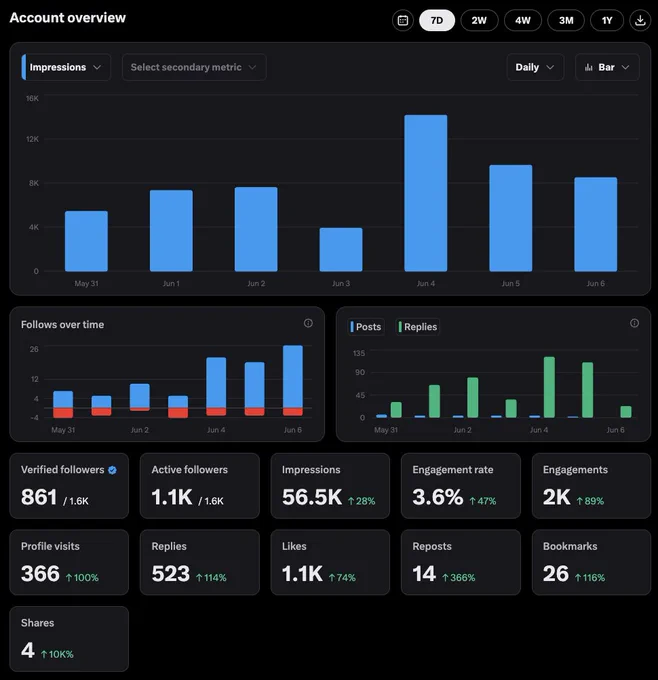Viewport: 658px width, 680px height.
Task: Toggle the Replies series legend
Action: click(x=418, y=327)
